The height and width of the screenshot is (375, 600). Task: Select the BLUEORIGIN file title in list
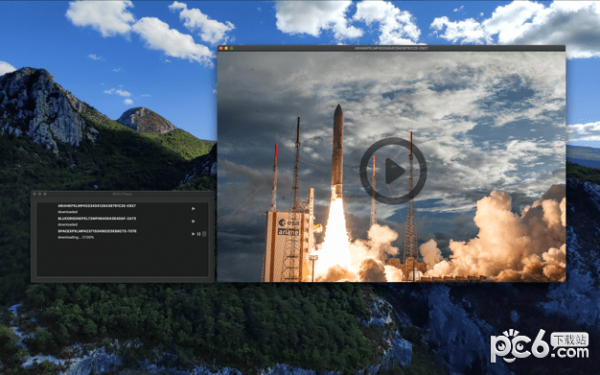click(96, 218)
